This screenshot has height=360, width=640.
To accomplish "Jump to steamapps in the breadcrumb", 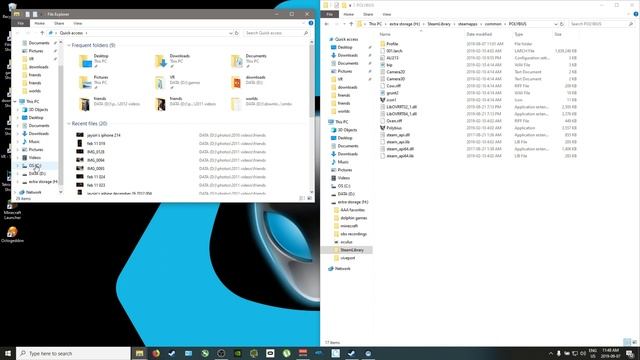I will (x=467, y=24).
